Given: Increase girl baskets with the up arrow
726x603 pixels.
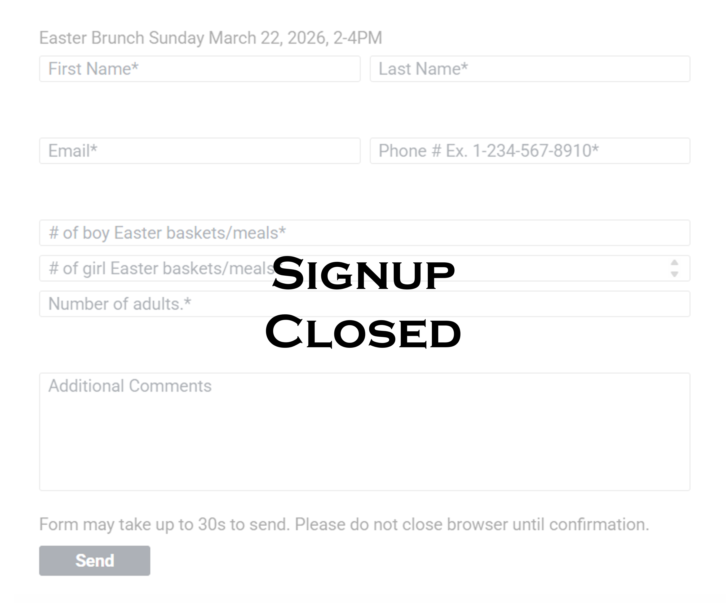Looking at the screenshot, I should (674, 263).
